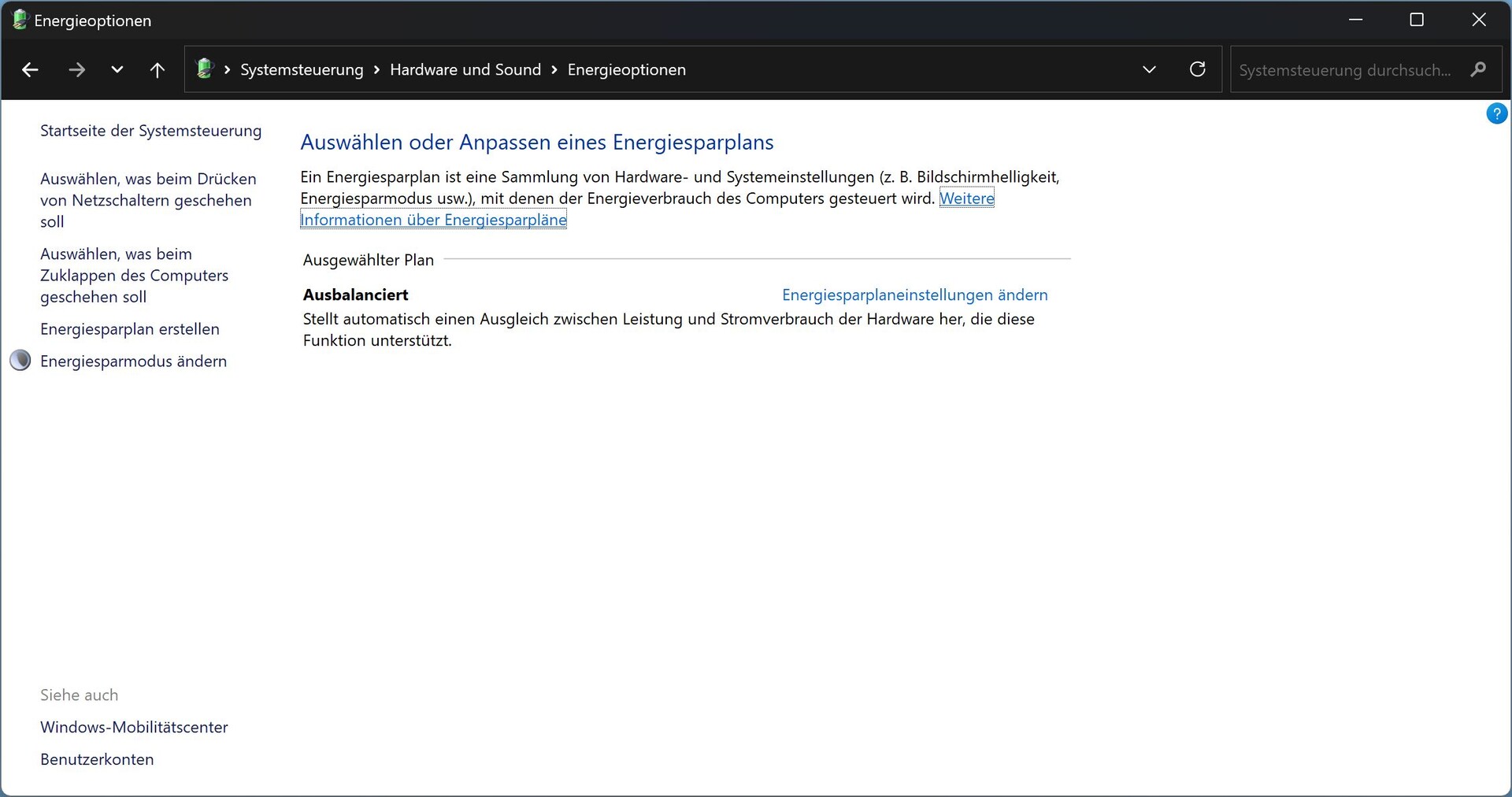Go up one folder level arrow
This screenshot has height=797, width=1512.
[x=157, y=70]
